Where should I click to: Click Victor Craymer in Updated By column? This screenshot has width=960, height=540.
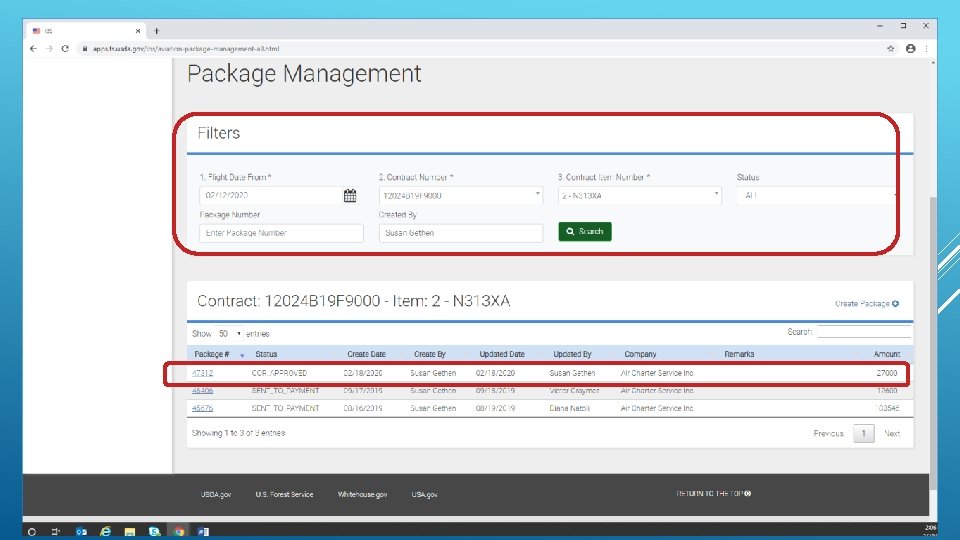coord(574,391)
